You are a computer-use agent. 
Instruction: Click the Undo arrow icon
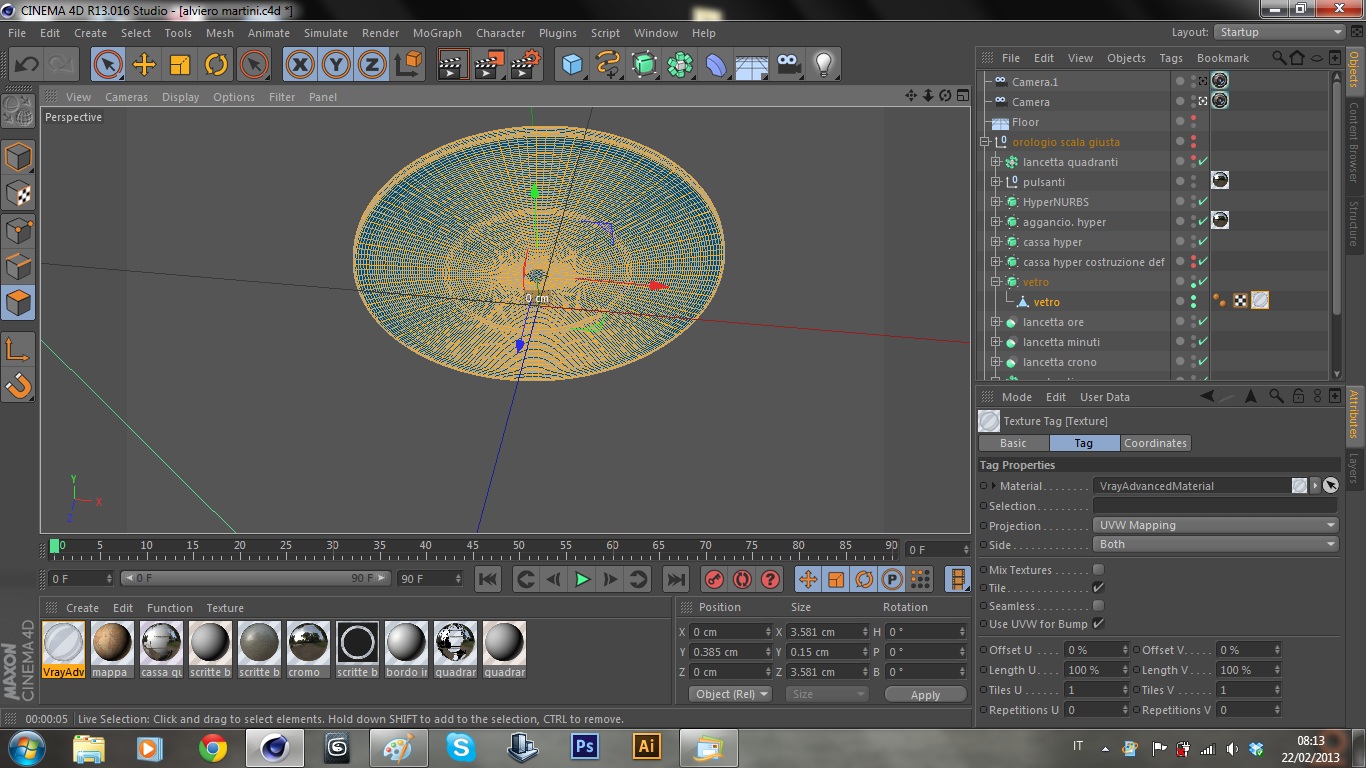coord(26,65)
